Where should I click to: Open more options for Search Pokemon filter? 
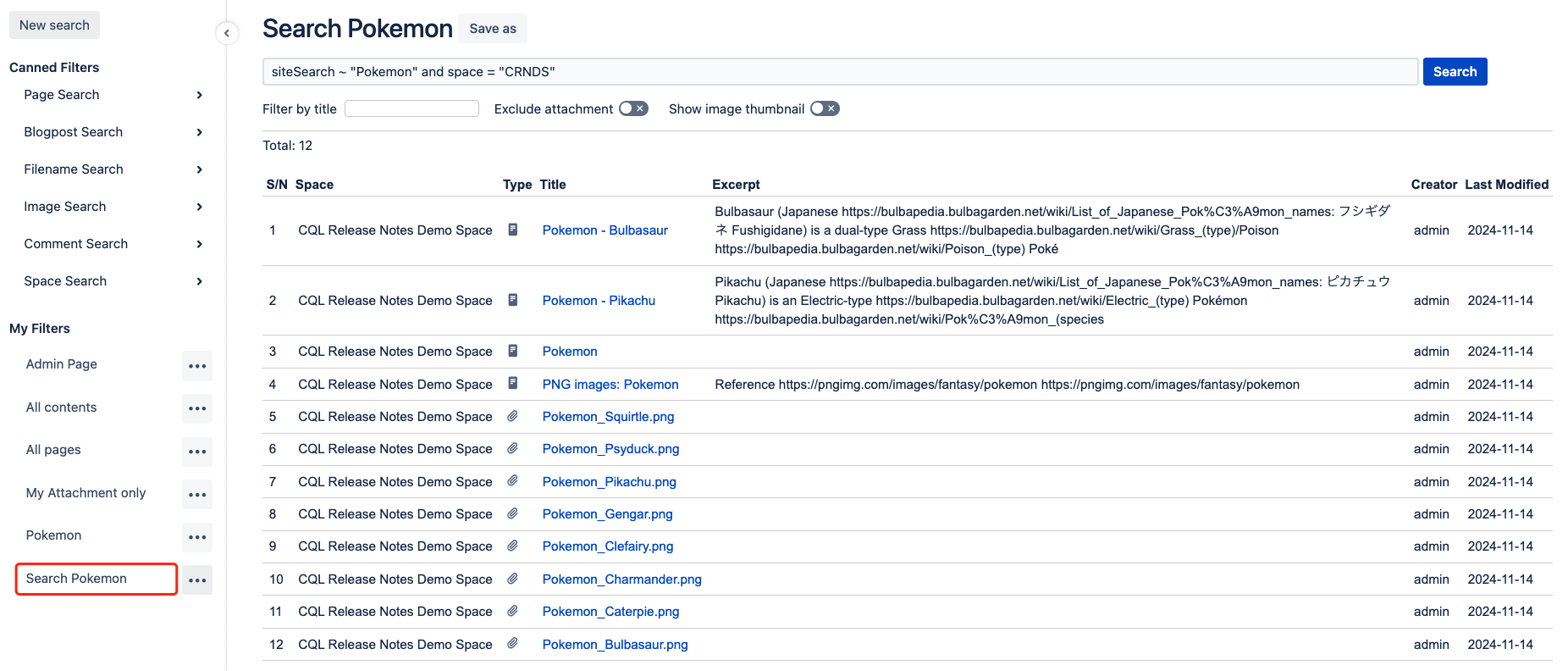click(x=197, y=580)
